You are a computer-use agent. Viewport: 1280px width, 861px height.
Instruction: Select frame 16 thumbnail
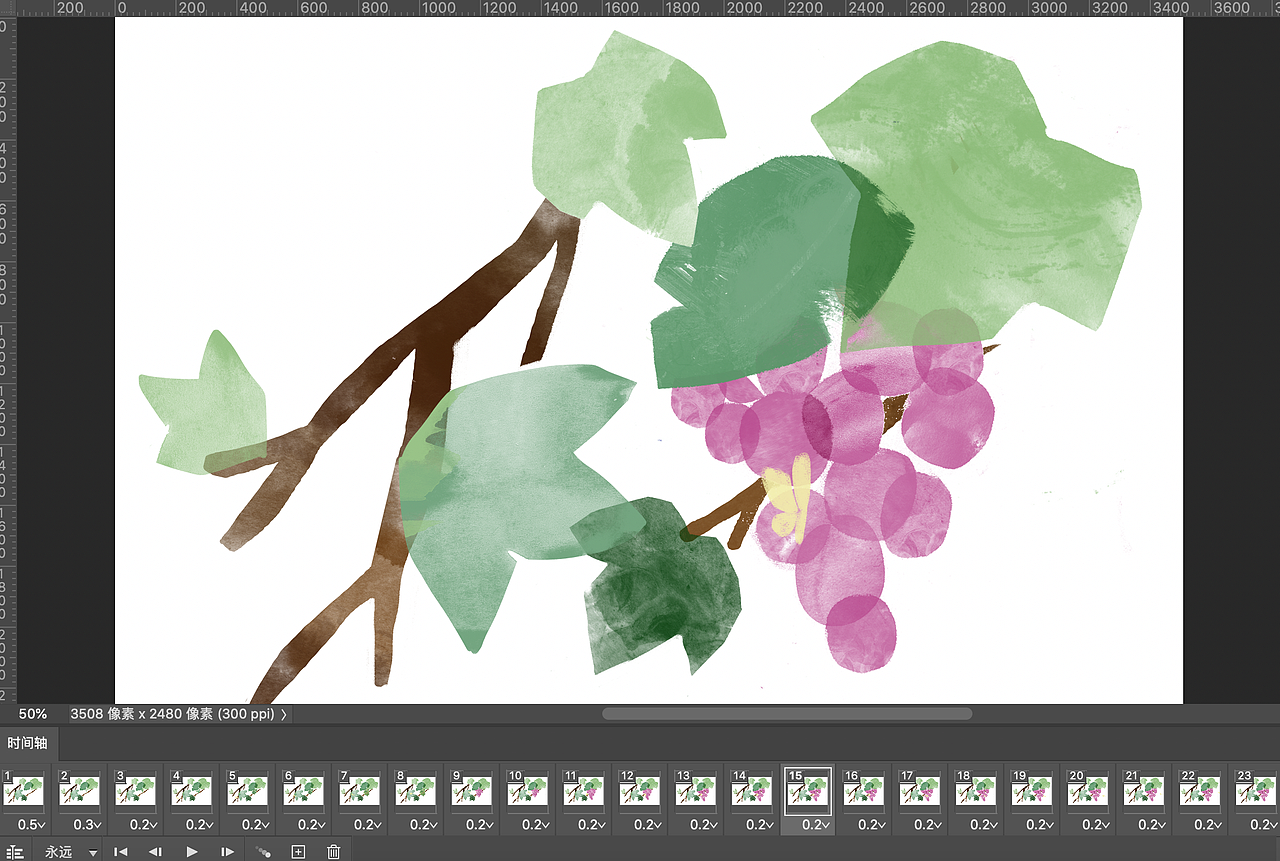pos(864,791)
